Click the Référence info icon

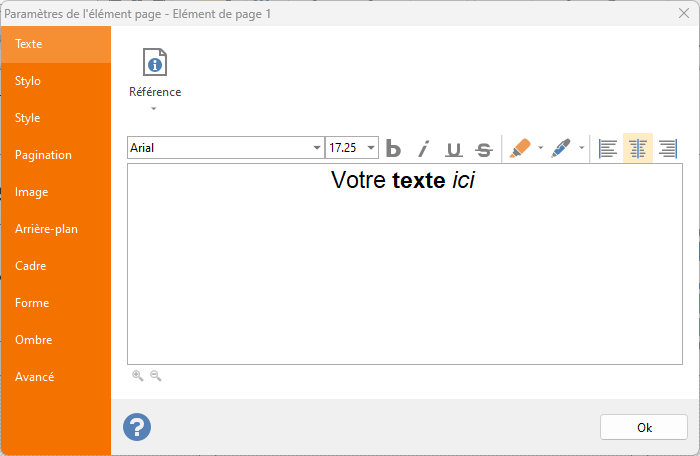pos(154,63)
